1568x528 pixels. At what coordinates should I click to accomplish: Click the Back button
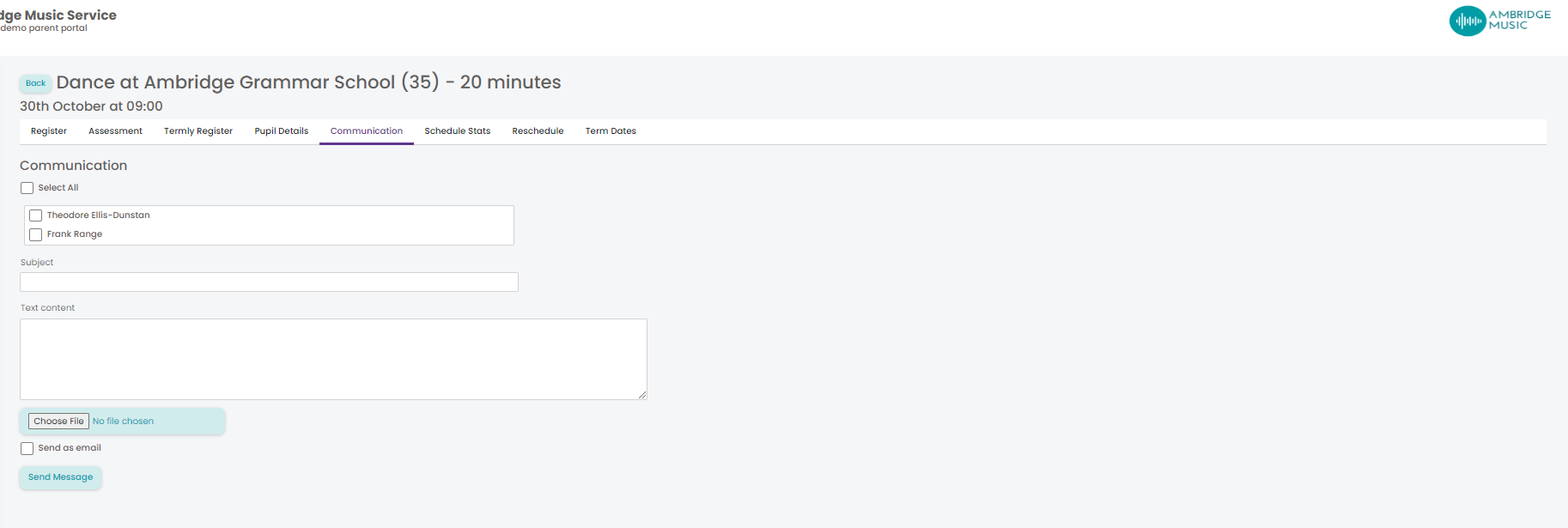(x=36, y=83)
